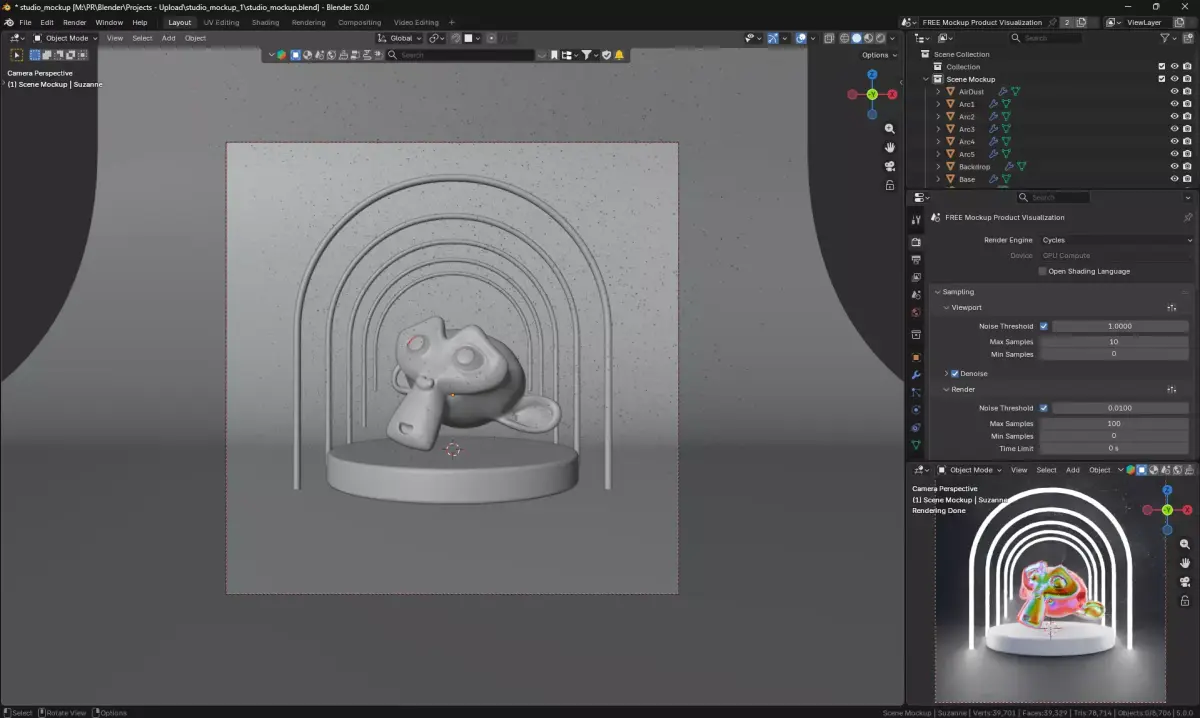Expand Arc1 in outliner
This screenshot has width=1200, height=718.
pyautogui.click(x=938, y=104)
